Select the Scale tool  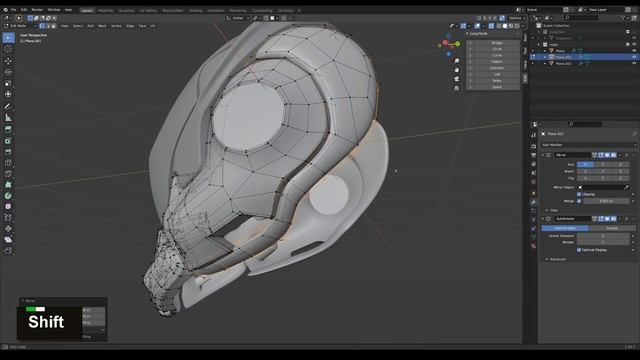[8, 83]
